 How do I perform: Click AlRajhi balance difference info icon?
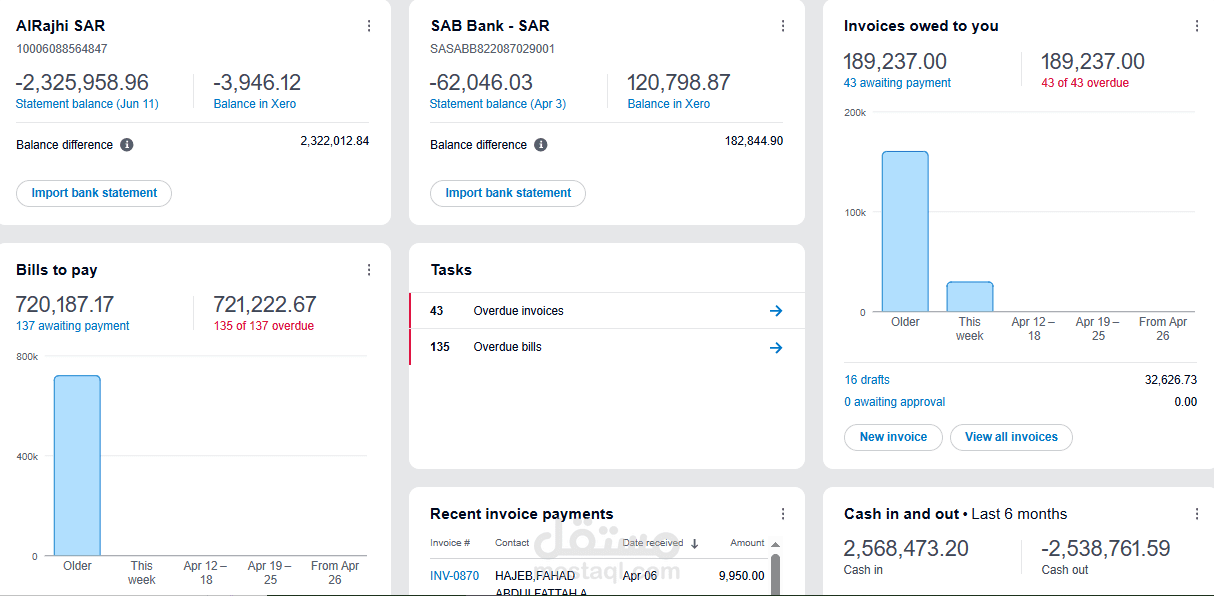pyautogui.click(x=127, y=145)
